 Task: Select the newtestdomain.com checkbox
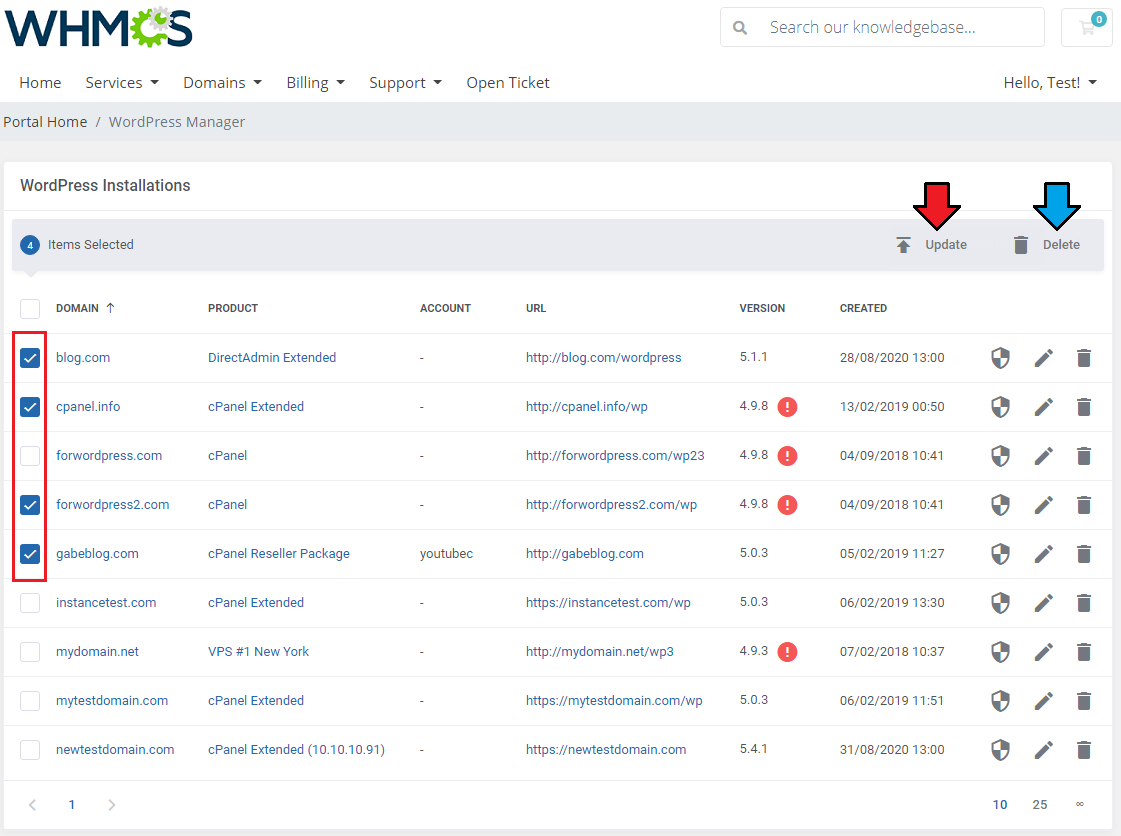[x=30, y=749]
